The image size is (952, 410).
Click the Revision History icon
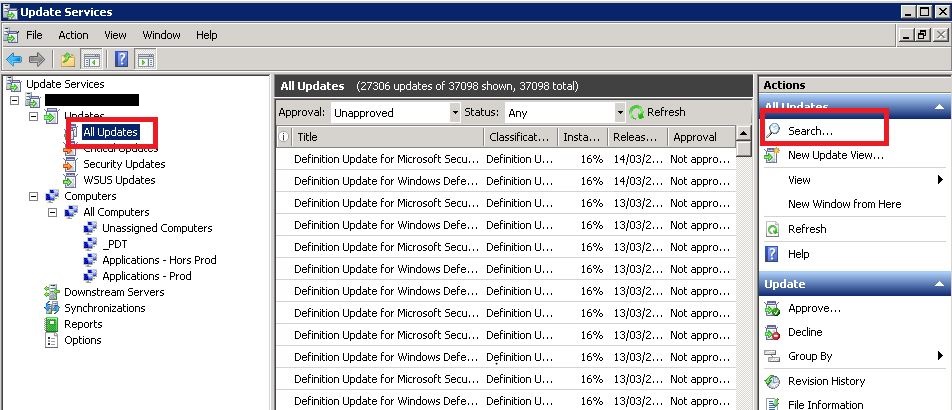click(x=772, y=381)
